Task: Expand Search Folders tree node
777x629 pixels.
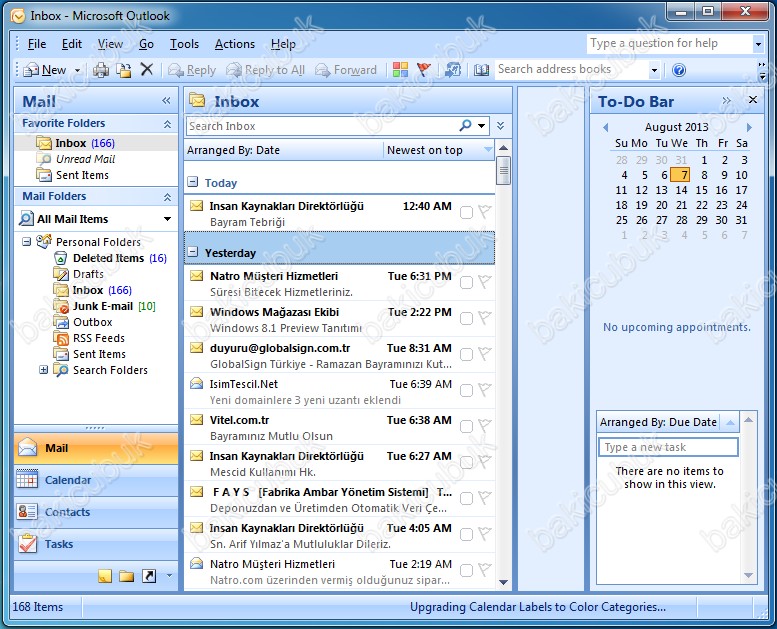Action: pyautogui.click(x=44, y=370)
